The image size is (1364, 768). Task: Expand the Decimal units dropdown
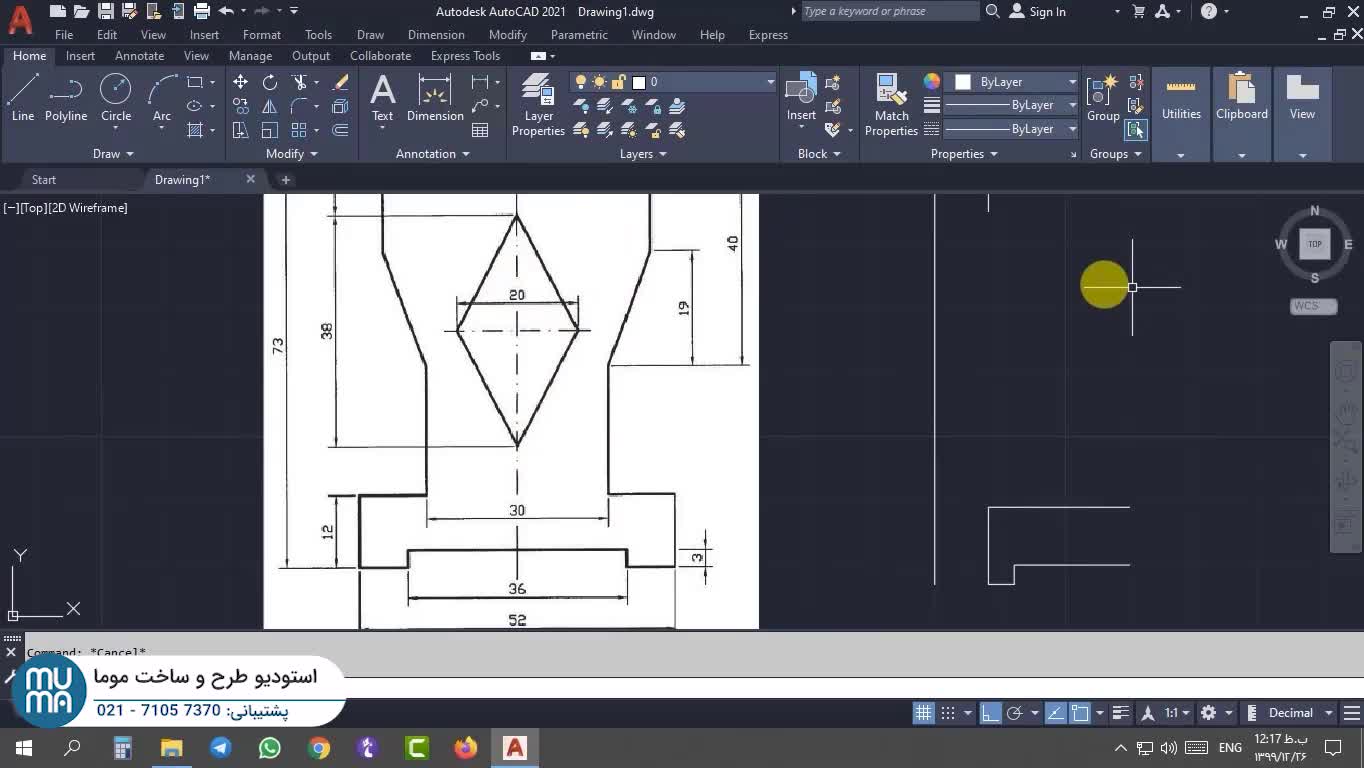(1329, 713)
